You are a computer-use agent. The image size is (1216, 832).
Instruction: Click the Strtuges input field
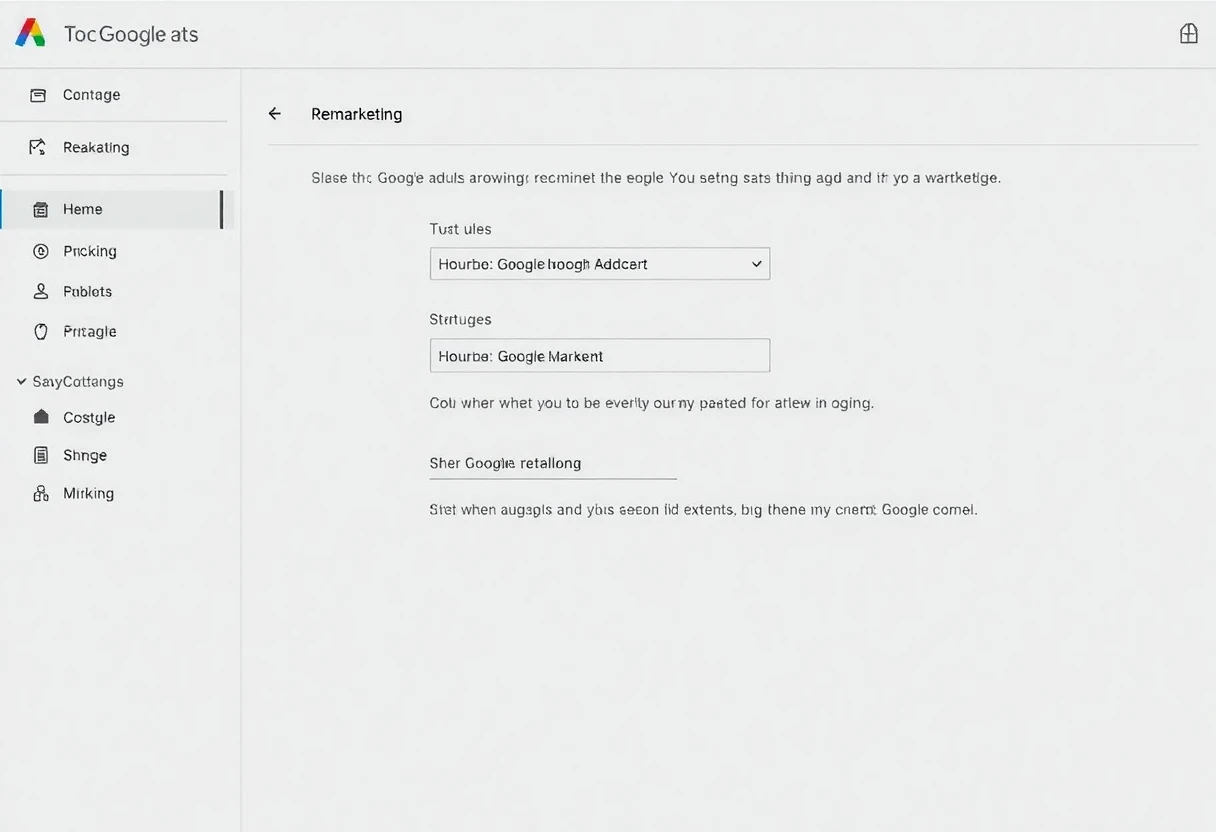(600, 355)
